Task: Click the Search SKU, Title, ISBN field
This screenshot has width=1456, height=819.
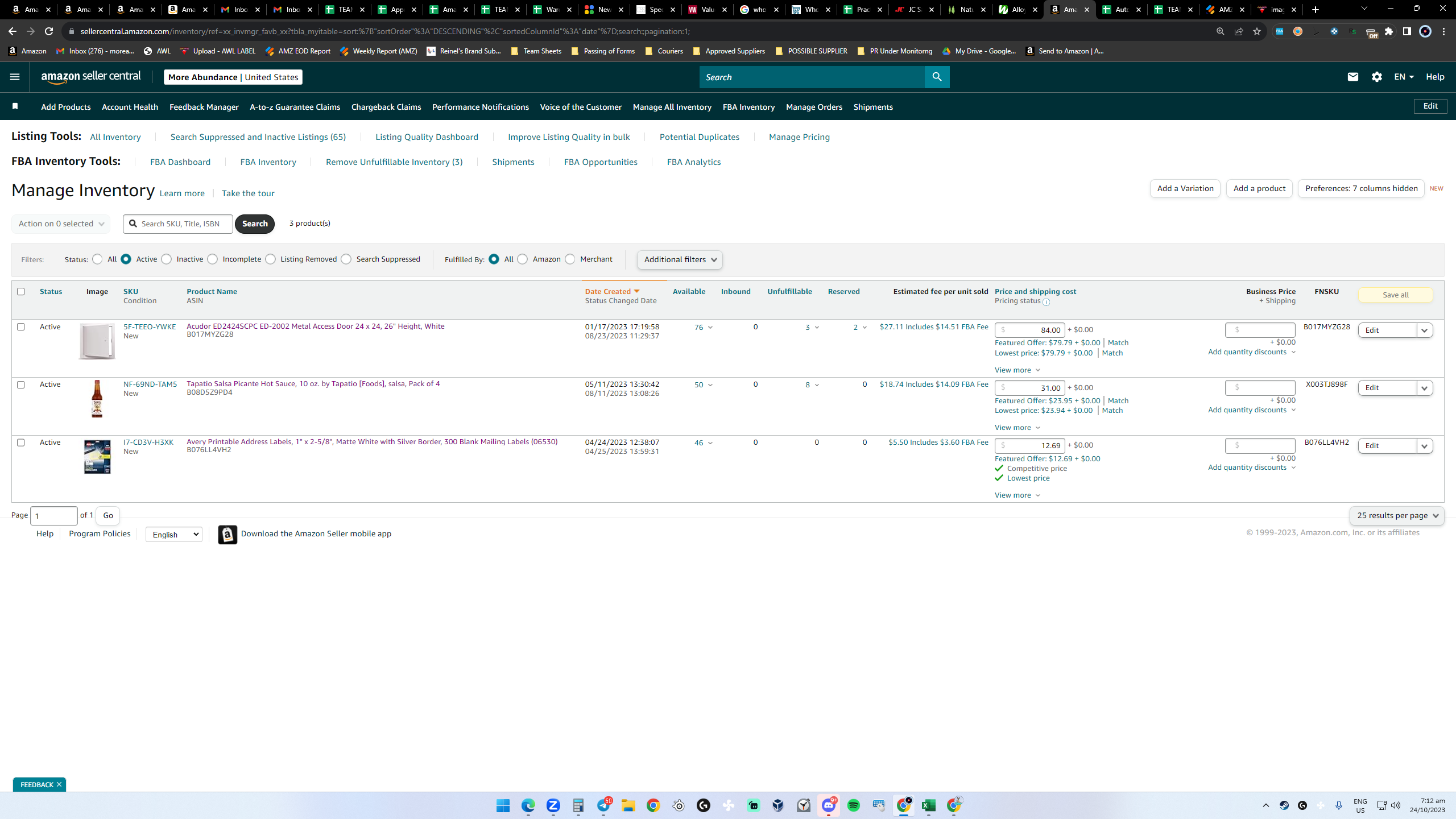Action: [x=178, y=224]
